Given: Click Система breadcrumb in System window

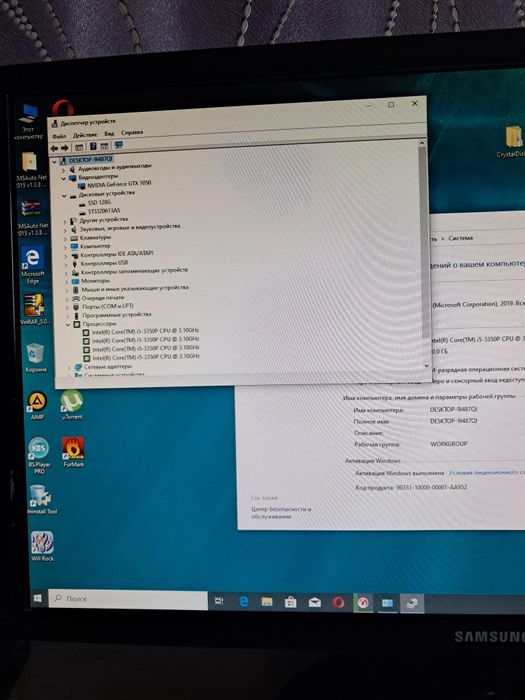Looking at the screenshot, I should 460,238.
